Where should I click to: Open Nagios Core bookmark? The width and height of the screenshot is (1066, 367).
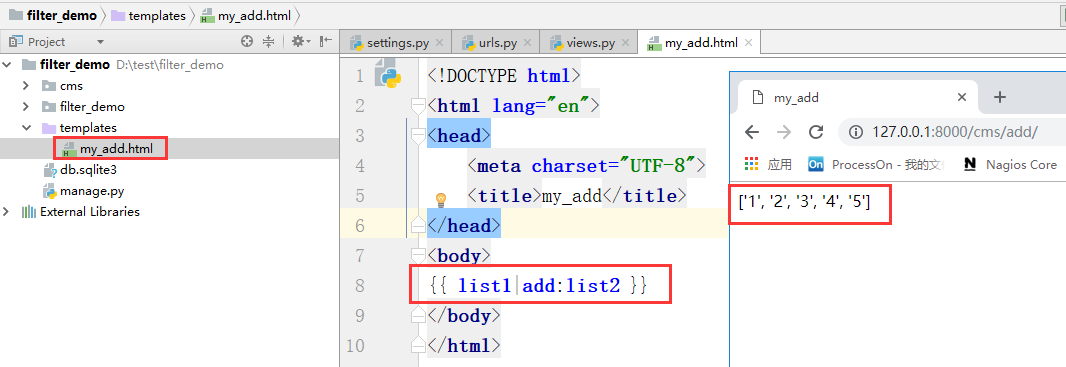(1010, 164)
